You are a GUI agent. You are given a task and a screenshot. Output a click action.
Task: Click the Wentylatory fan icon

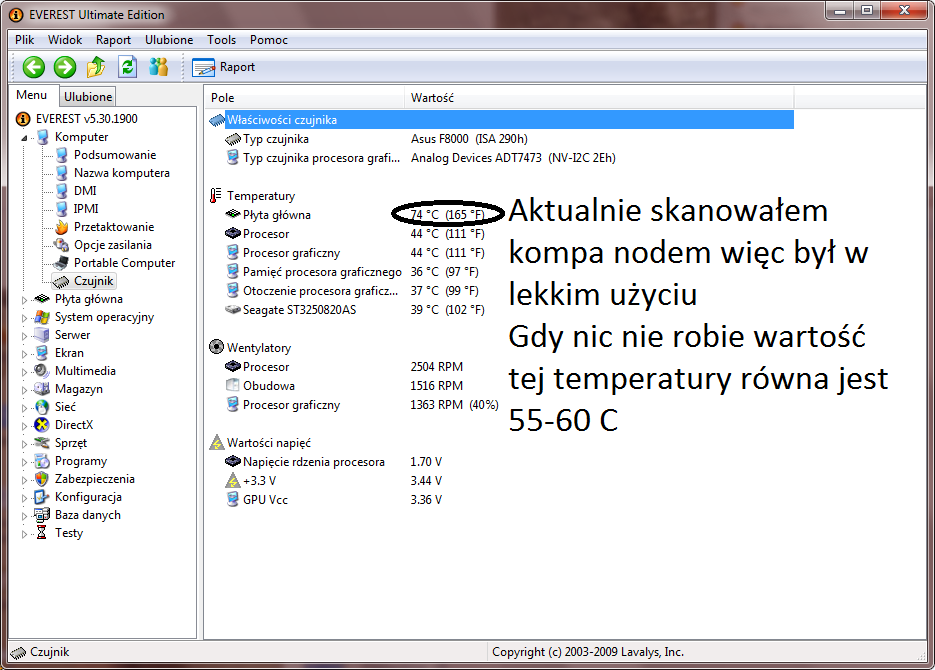[x=216, y=347]
